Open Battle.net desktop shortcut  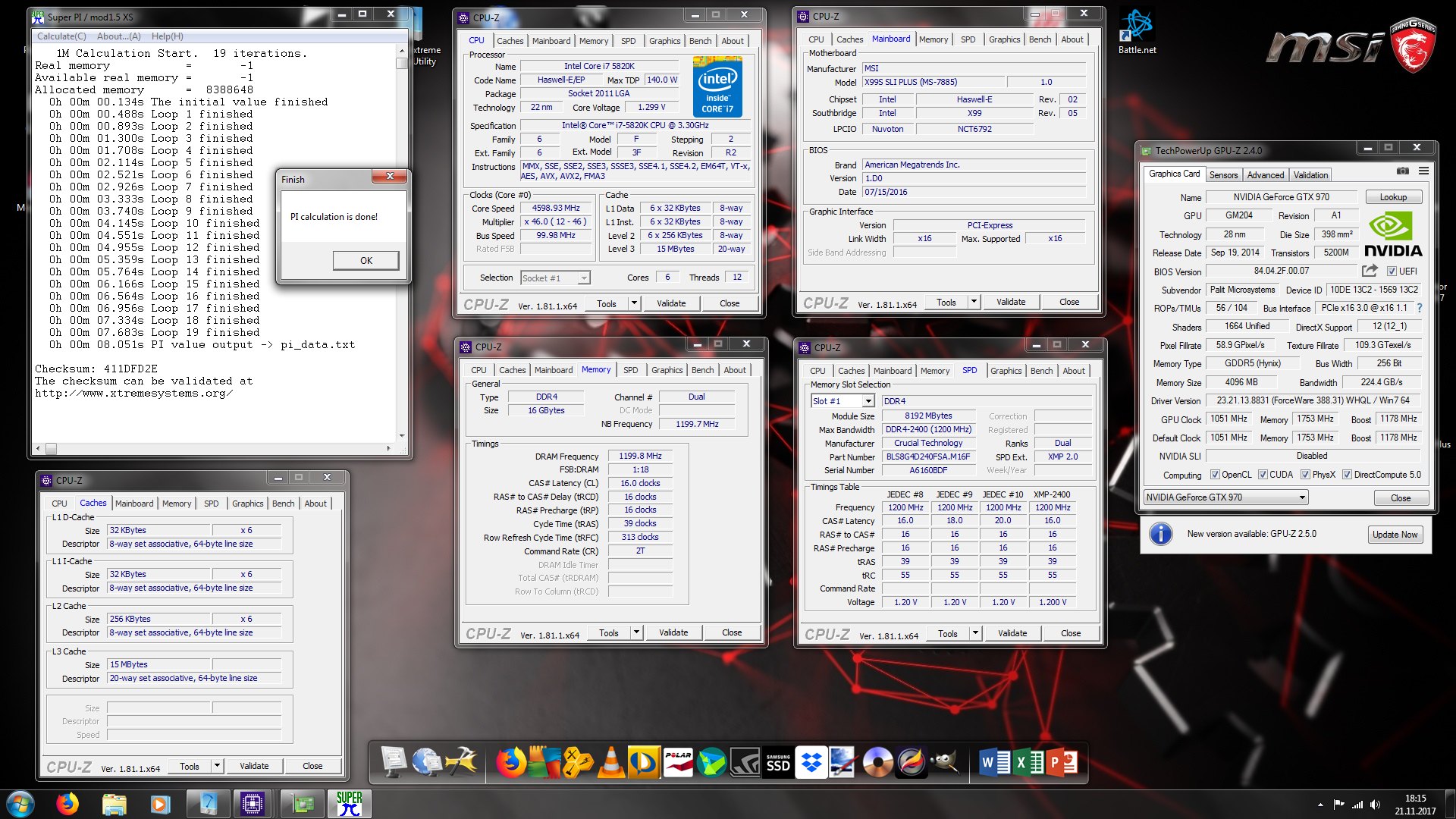coord(1137,32)
